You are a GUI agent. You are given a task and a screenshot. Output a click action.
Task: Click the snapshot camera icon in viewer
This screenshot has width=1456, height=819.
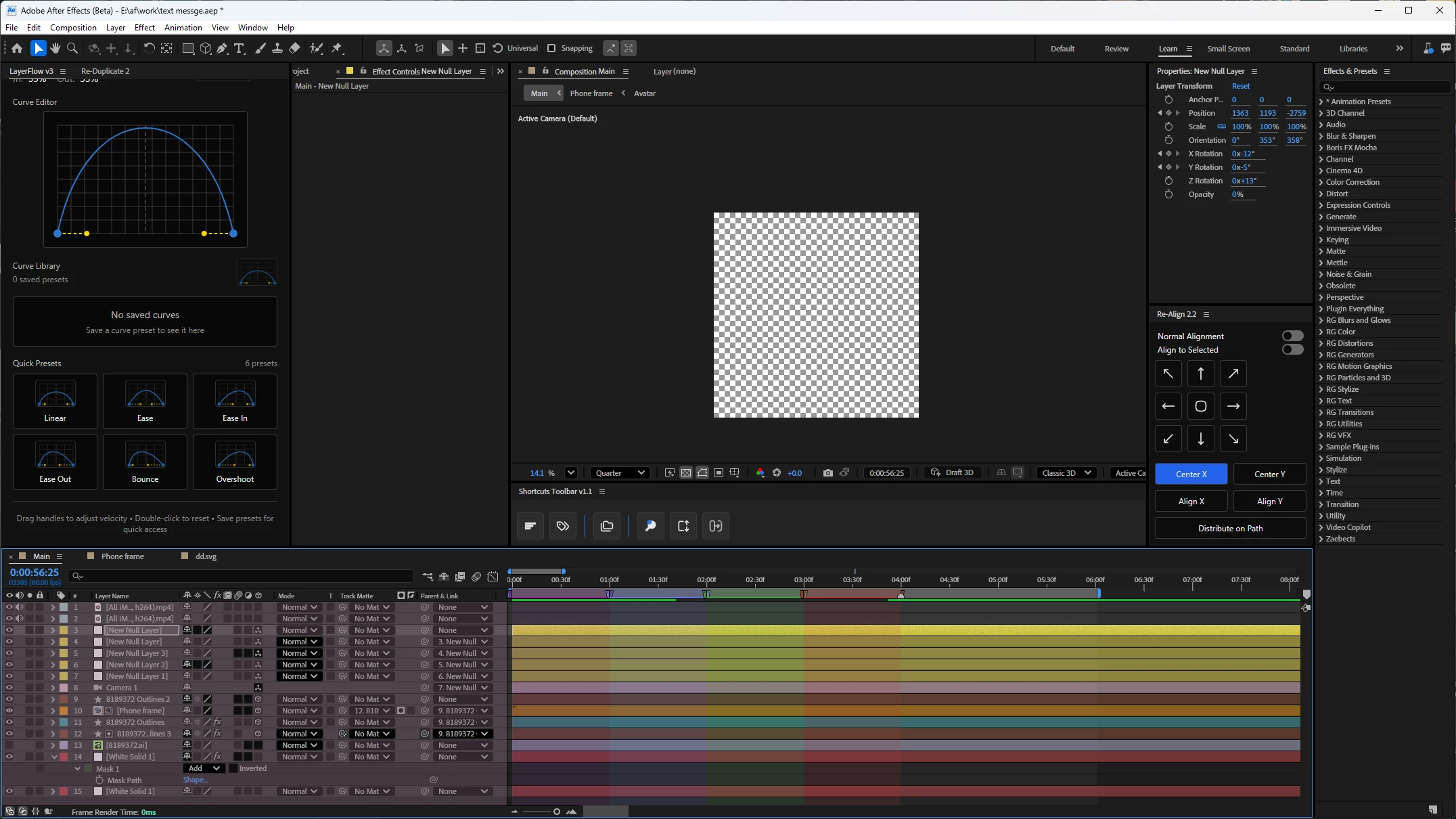pyautogui.click(x=827, y=472)
